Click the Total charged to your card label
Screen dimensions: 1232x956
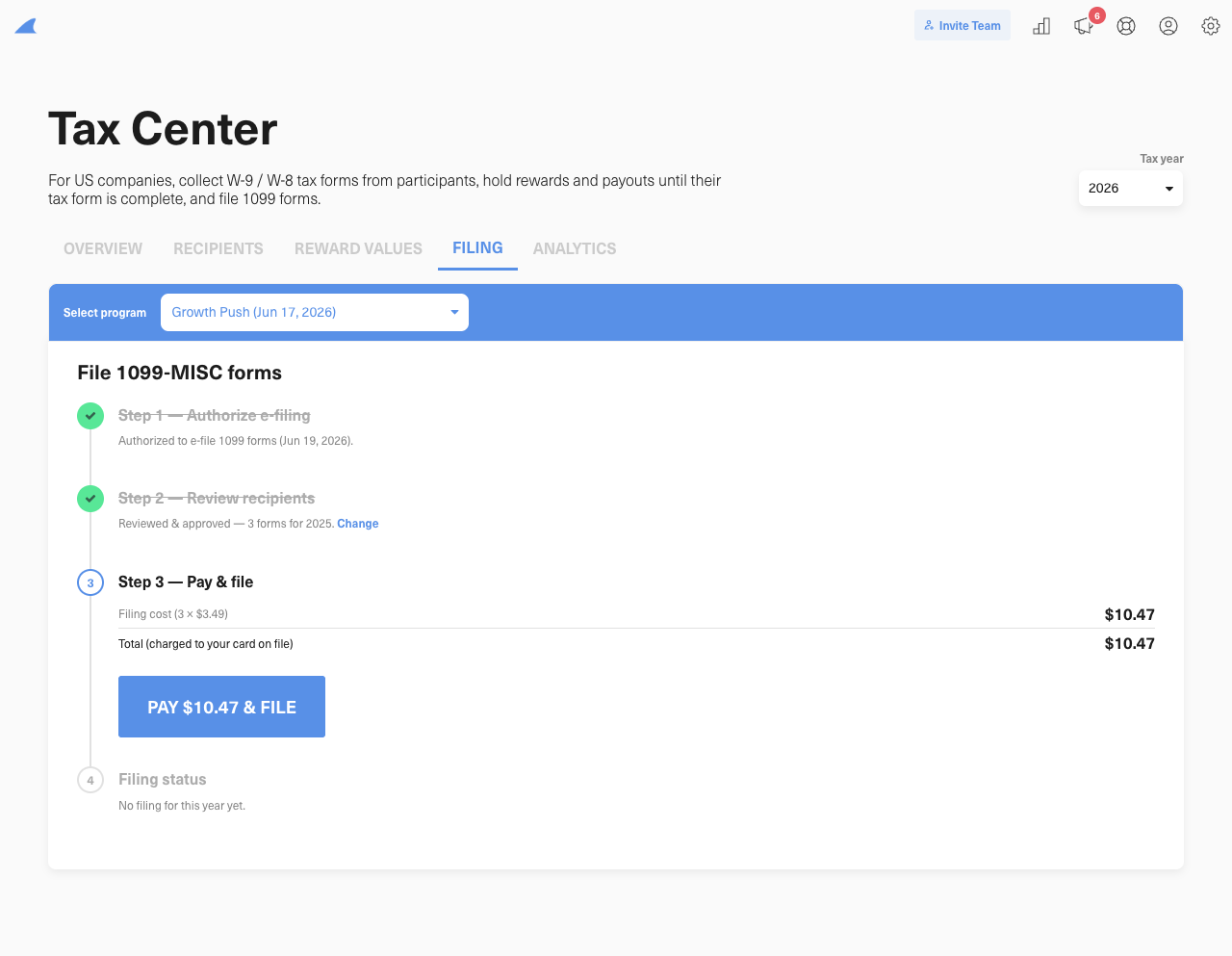[x=206, y=644]
